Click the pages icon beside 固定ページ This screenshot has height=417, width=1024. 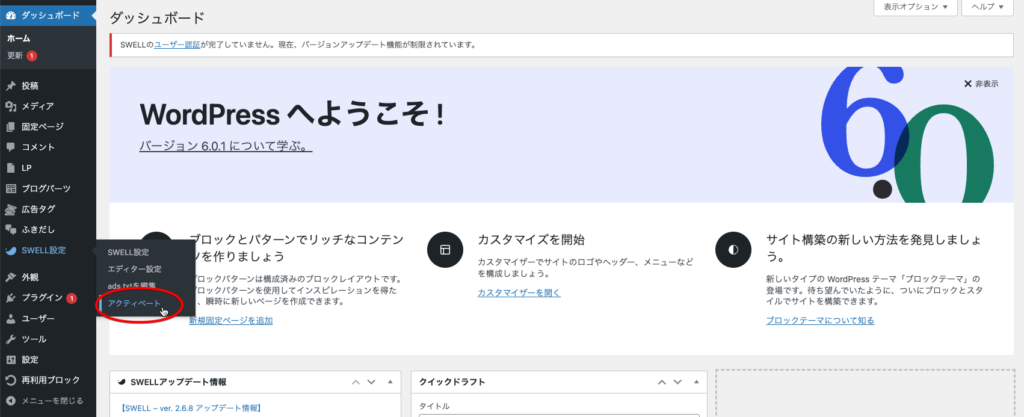click(10, 127)
